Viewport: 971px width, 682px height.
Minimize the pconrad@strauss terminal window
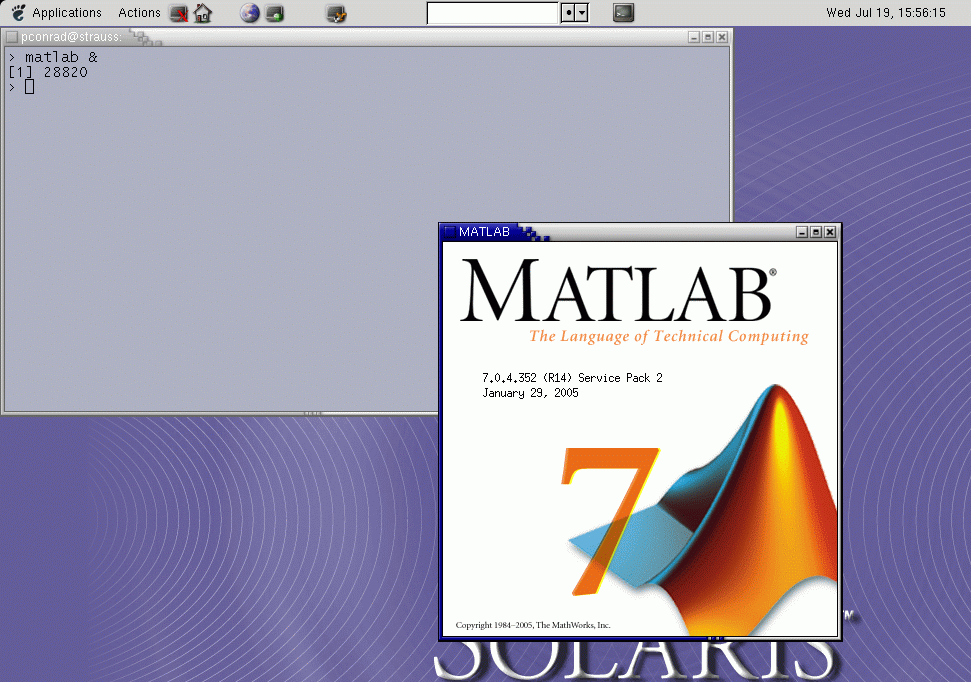(x=694, y=37)
